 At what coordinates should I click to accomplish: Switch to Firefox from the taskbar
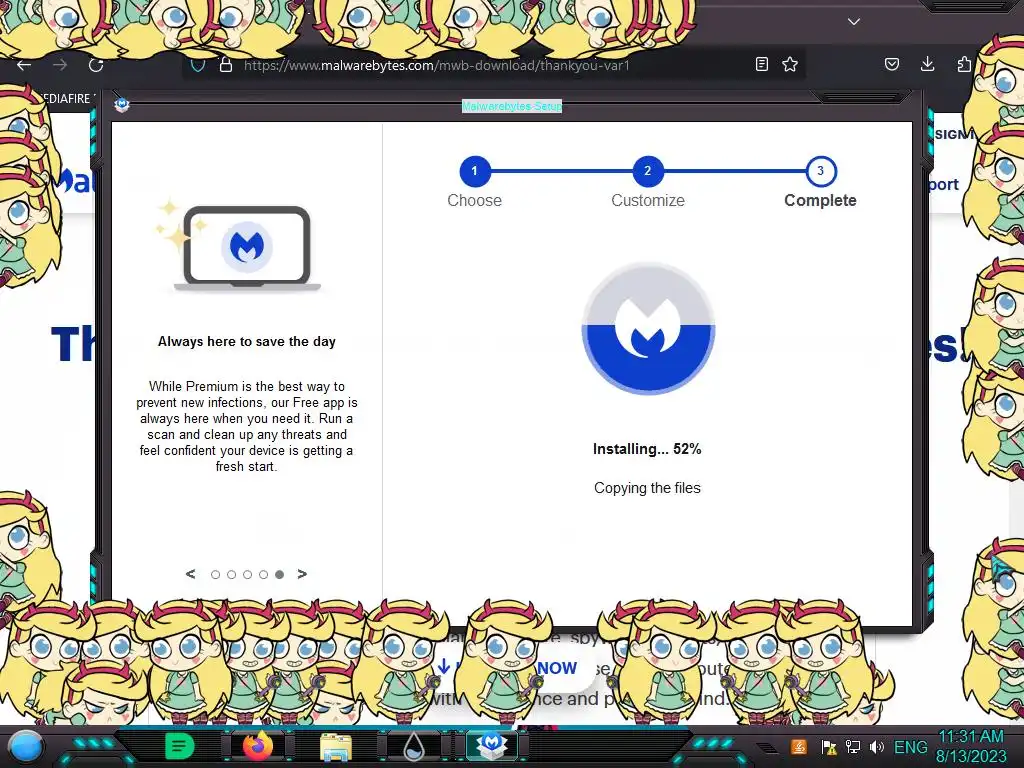point(258,746)
